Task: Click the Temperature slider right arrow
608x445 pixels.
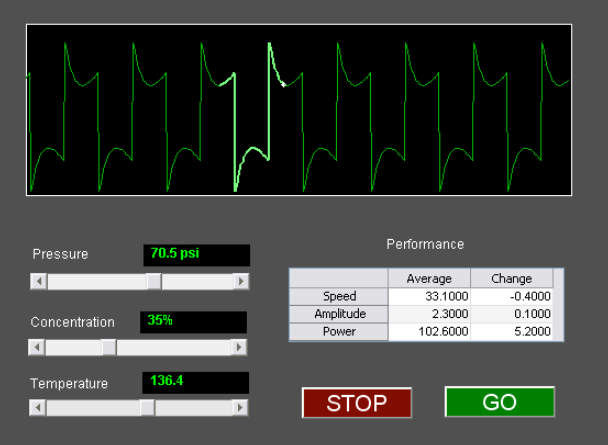Action: [x=241, y=408]
